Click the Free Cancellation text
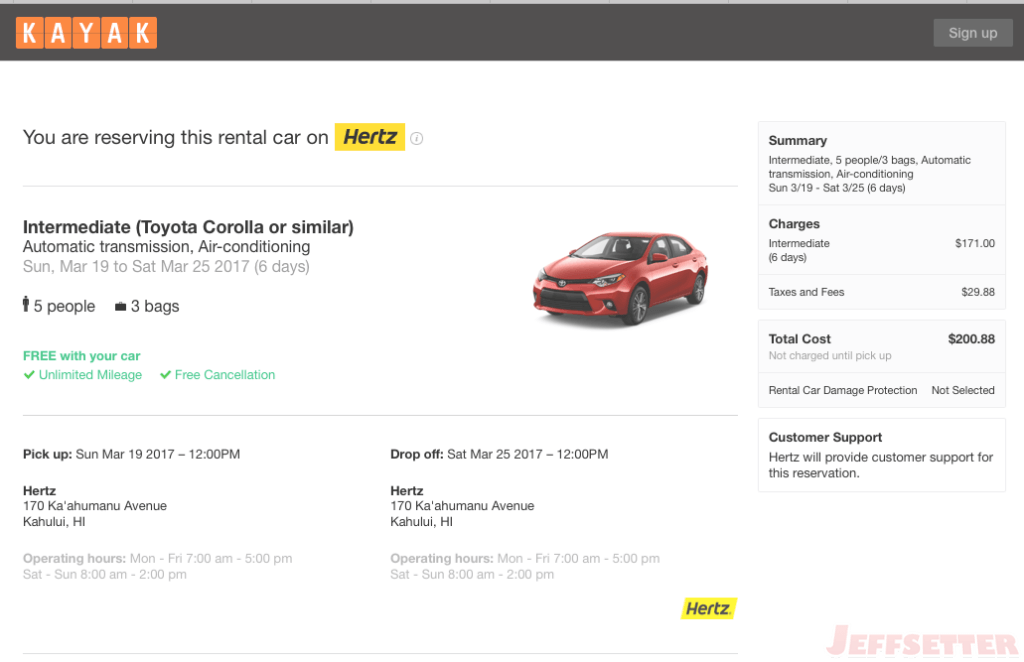The height and width of the screenshot is (662, 1024). click(x=225, y=375)
